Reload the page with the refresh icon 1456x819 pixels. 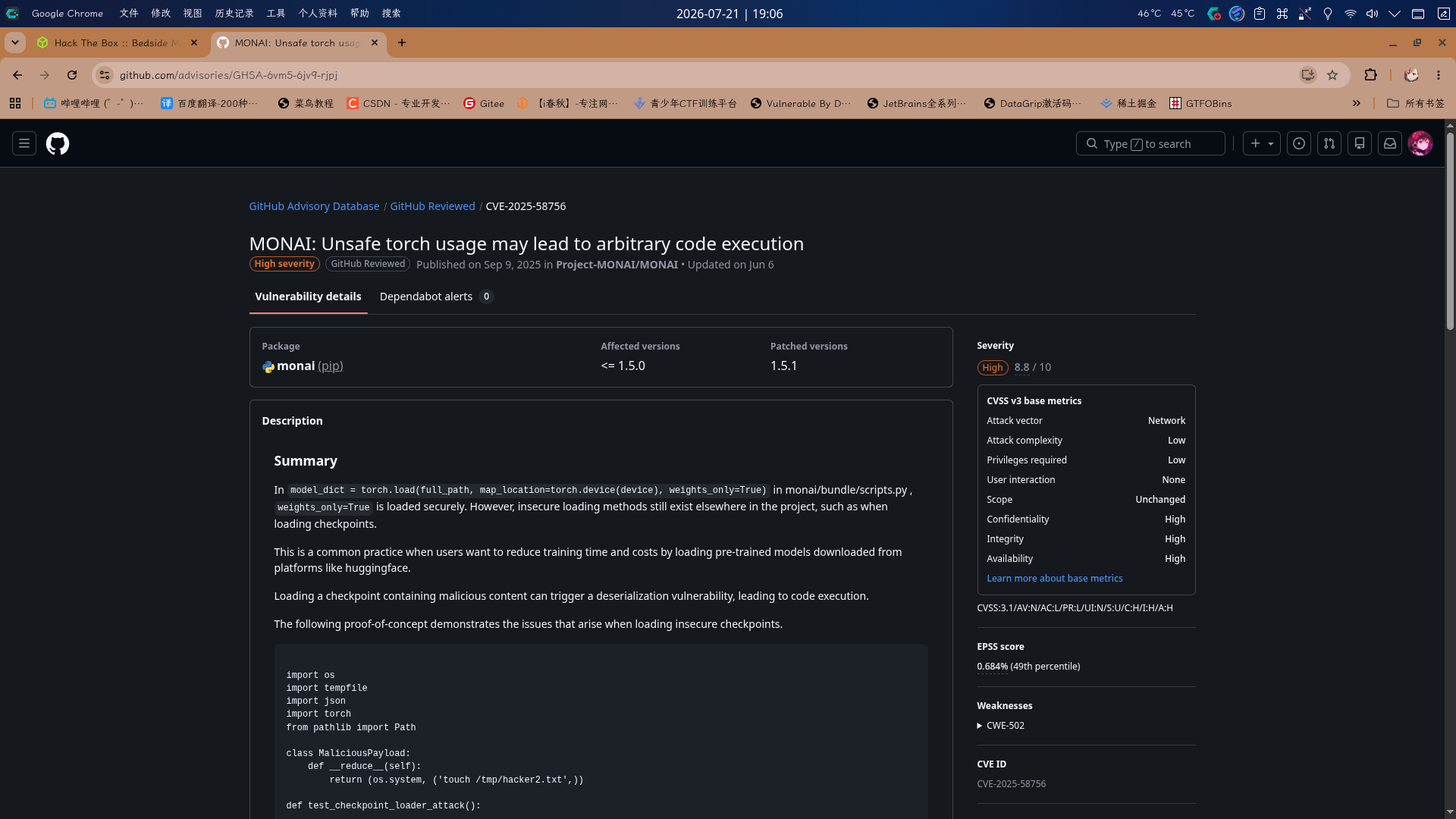[72, 75]
